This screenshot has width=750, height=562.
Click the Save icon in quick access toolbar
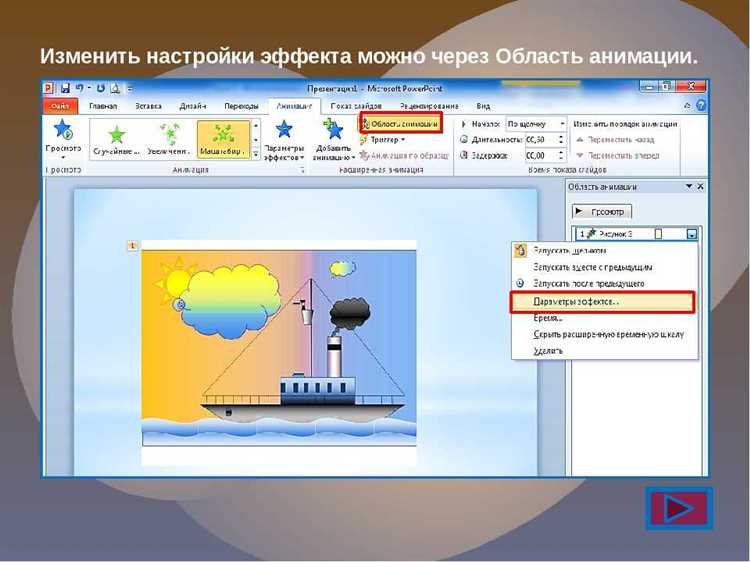[x=65, y=88]
